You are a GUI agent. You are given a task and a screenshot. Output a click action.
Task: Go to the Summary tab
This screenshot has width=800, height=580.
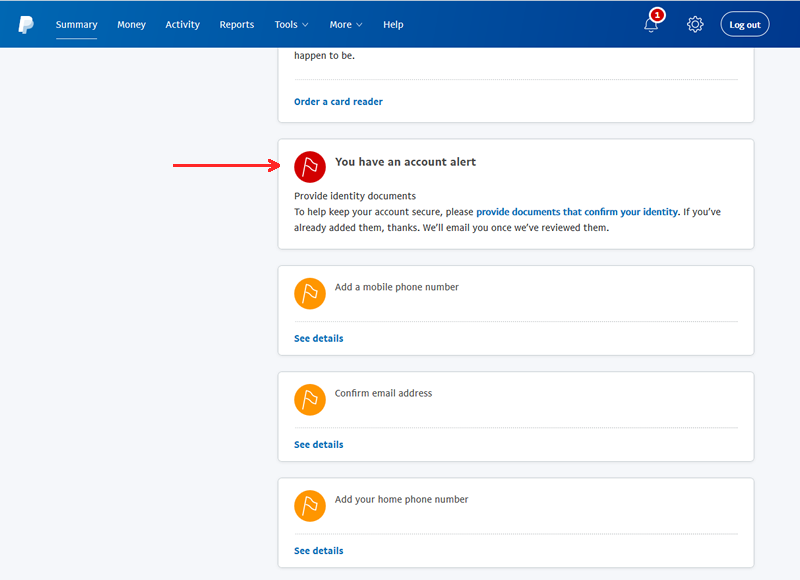coord(77,24)
